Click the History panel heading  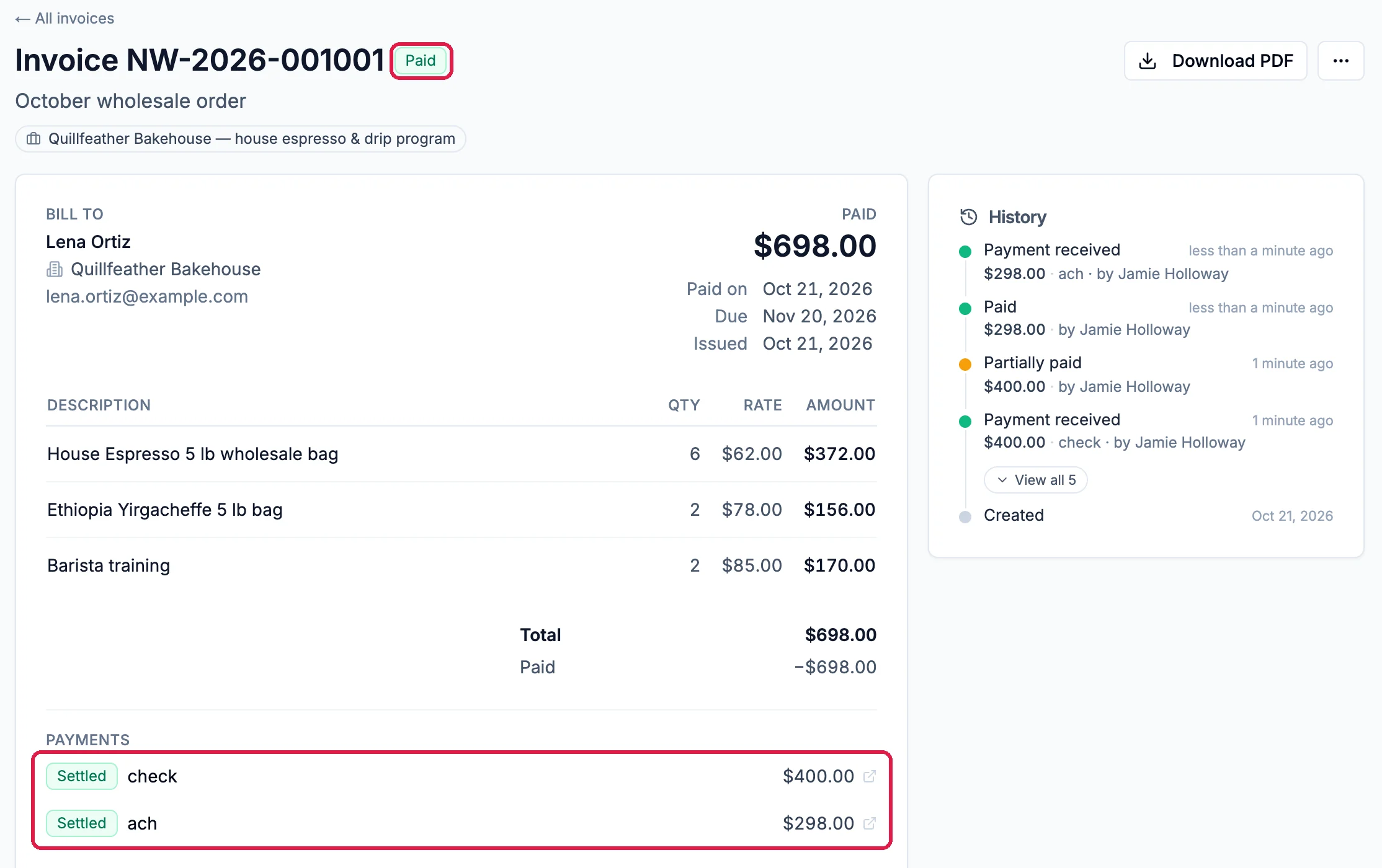click(1017, 217)
